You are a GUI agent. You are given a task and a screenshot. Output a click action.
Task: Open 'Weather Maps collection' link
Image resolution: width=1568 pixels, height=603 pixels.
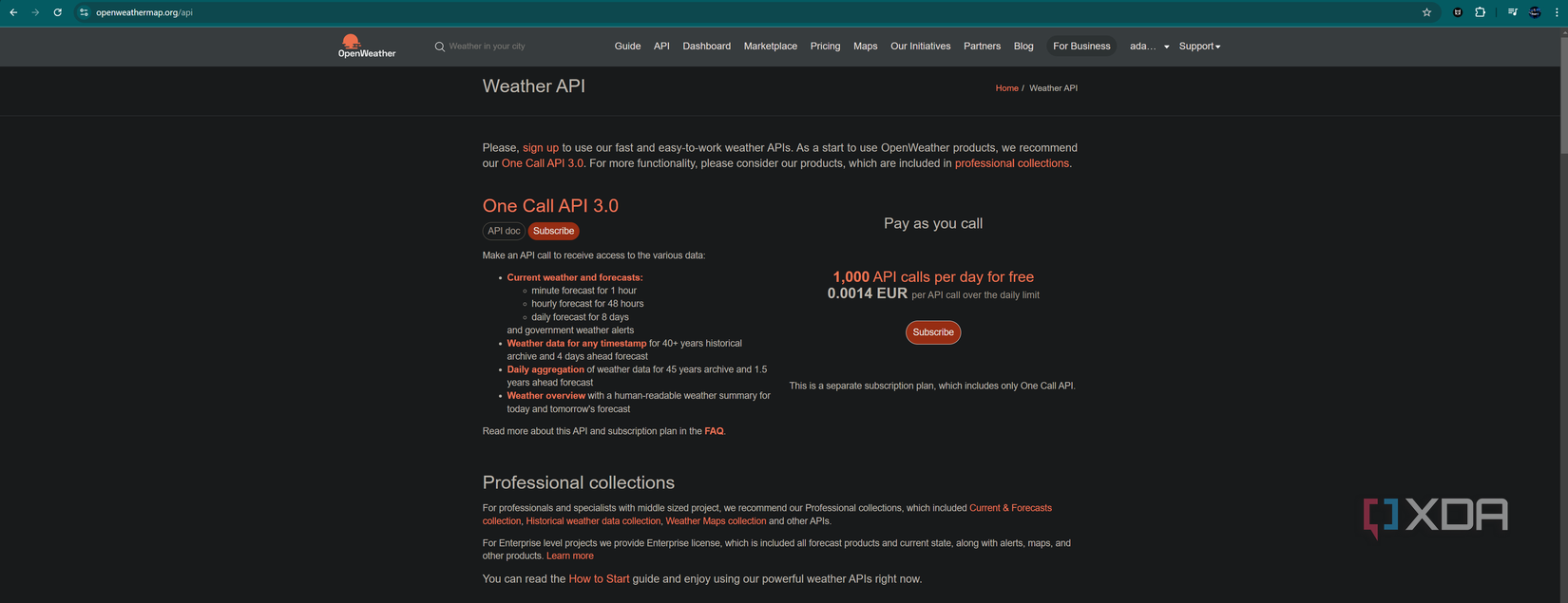[716, 521]
